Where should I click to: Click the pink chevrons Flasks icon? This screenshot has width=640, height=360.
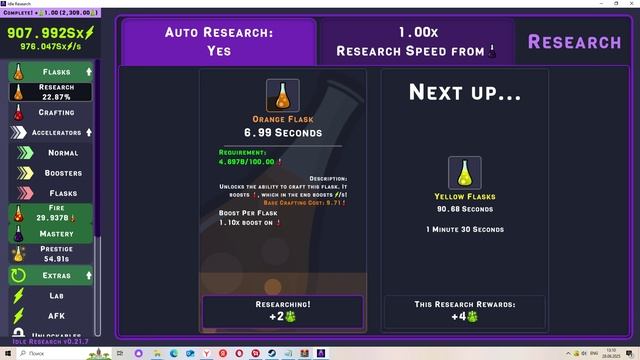(x=25, y=193)
